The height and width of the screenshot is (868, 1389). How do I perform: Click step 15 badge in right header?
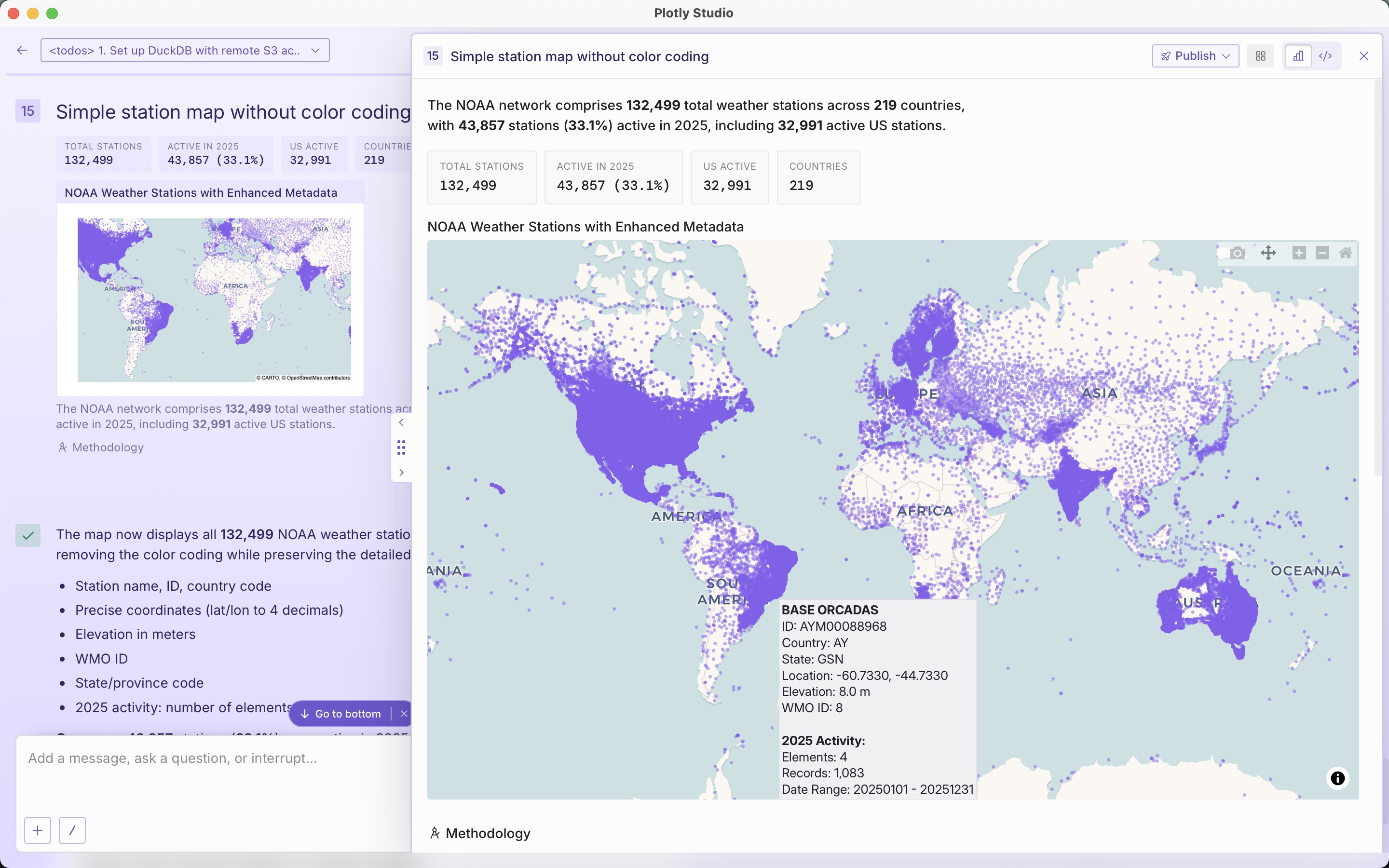(433, 55)
